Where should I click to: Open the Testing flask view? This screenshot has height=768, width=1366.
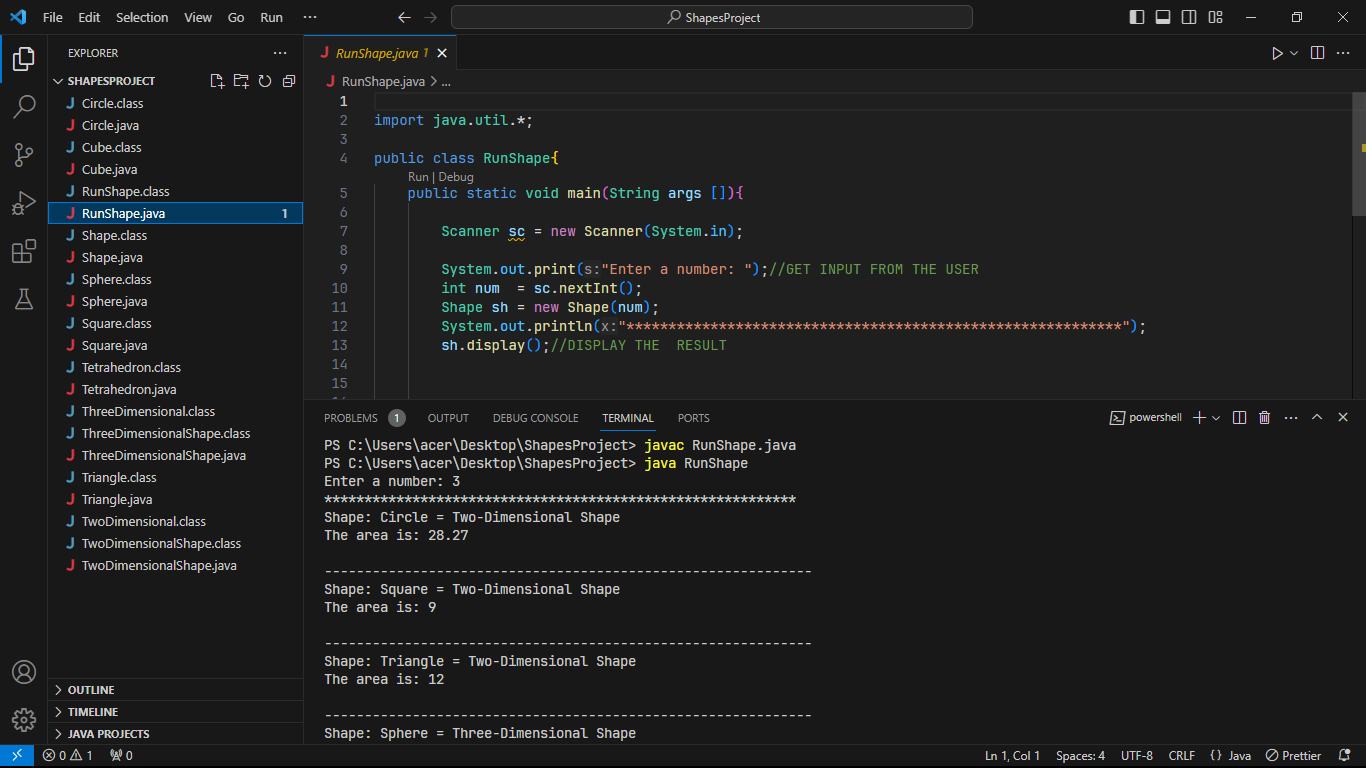point(24,298)
